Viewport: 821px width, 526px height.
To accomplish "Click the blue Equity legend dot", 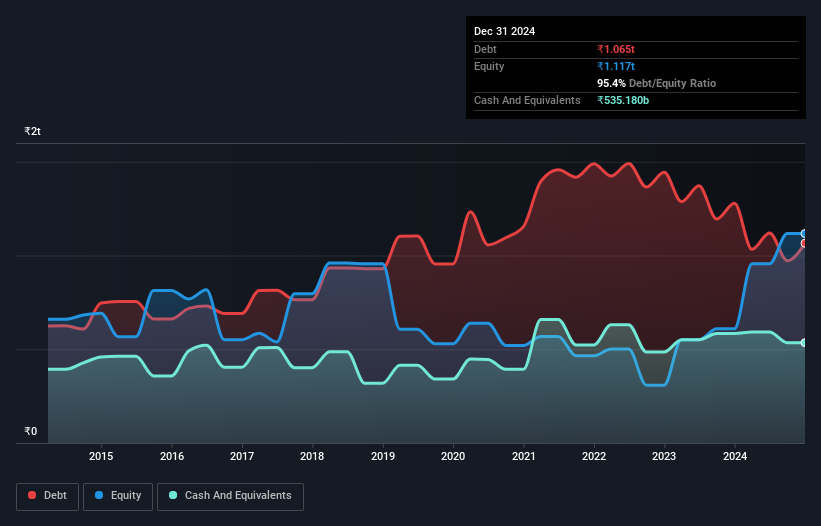I will 99,495.
